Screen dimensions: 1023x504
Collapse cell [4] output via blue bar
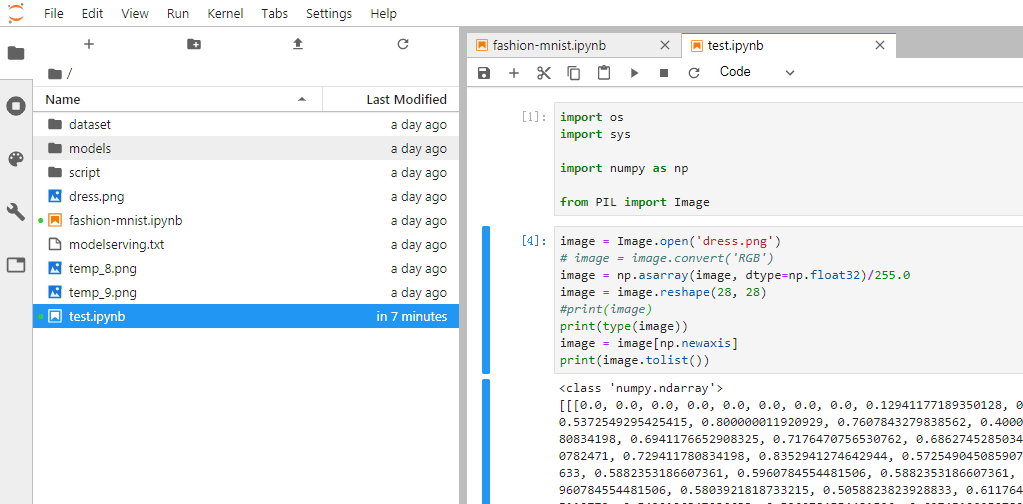(485, 441)
